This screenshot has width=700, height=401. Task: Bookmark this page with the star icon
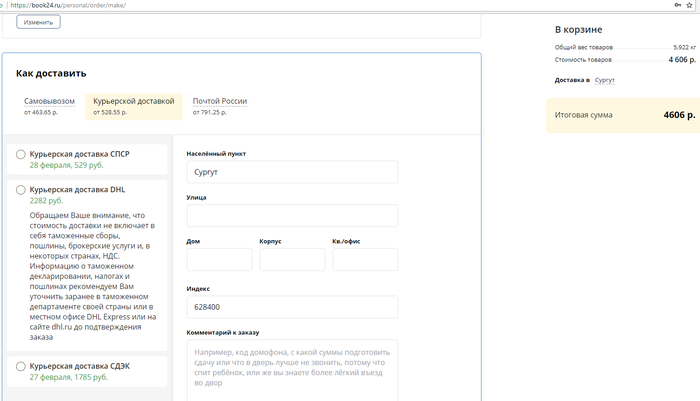690,5
